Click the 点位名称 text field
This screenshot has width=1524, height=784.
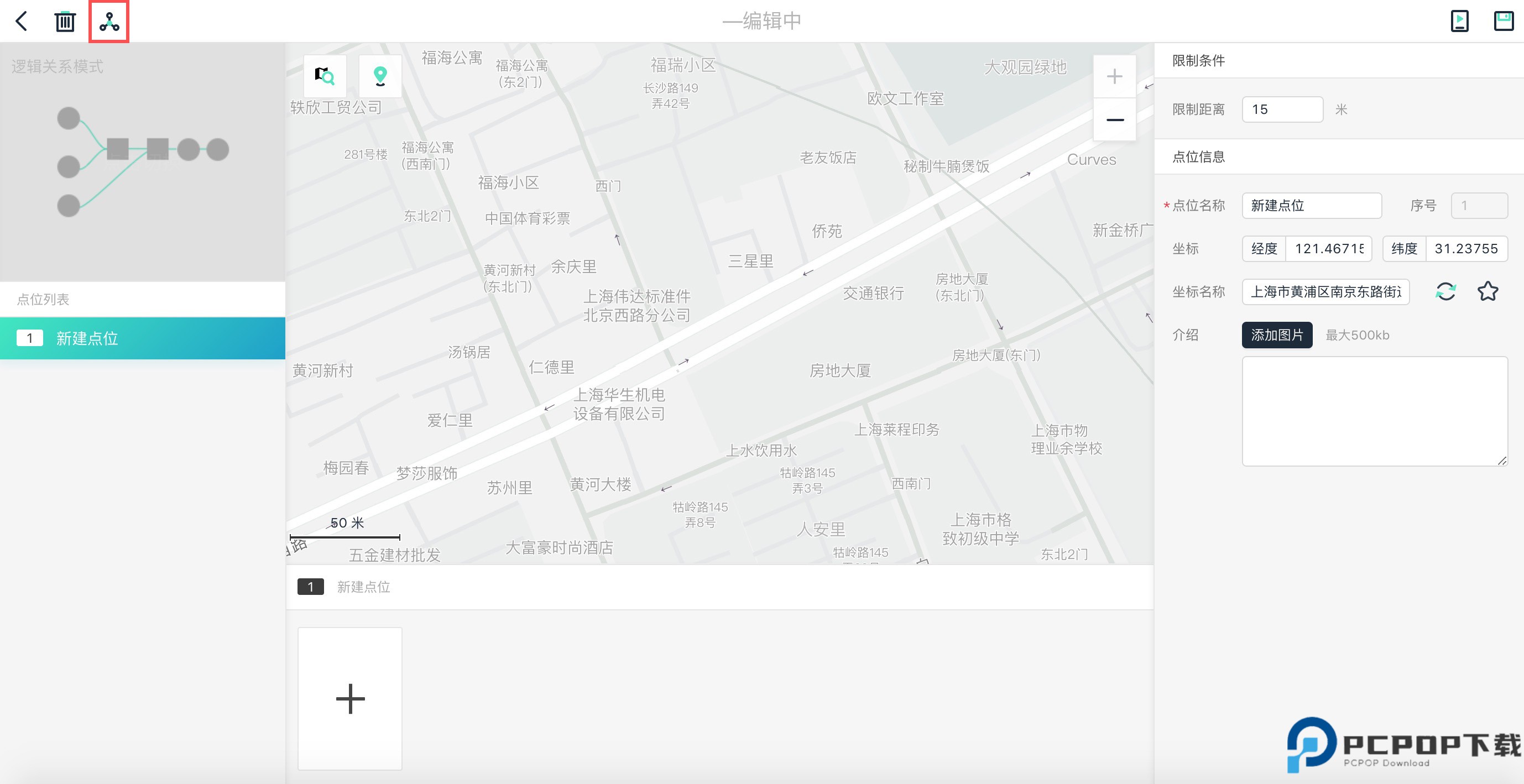click(x=1311, y=206)
